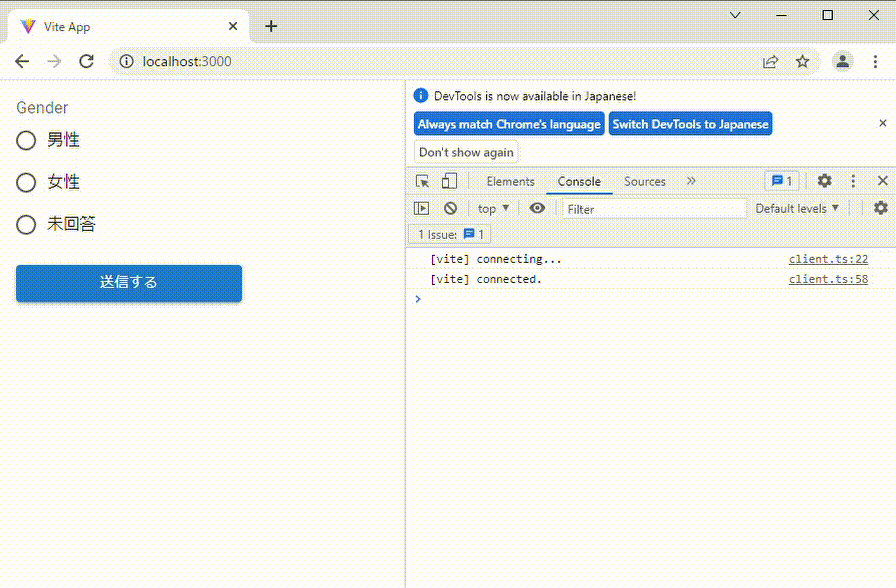896x588 pixels.
Task: Open the console settings gear icon
Action: click(x=880, y=208)
